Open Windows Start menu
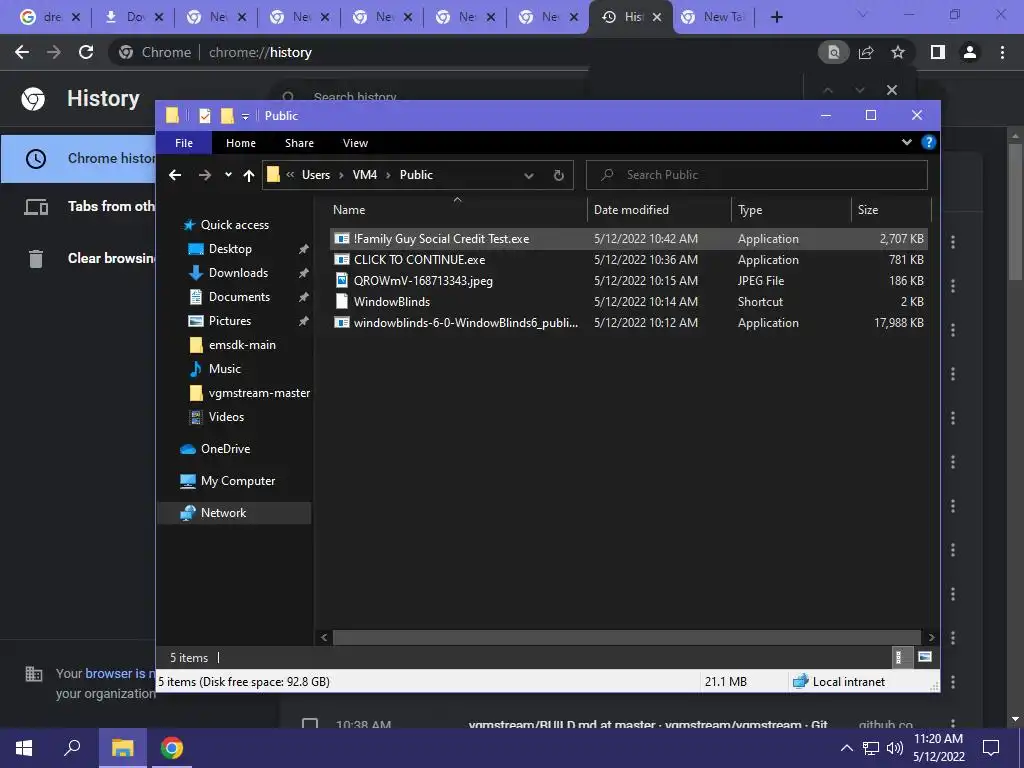Image resolution: width=1024 pixels, height=768 pixels. pyautogui.click(x=24, y=748)
